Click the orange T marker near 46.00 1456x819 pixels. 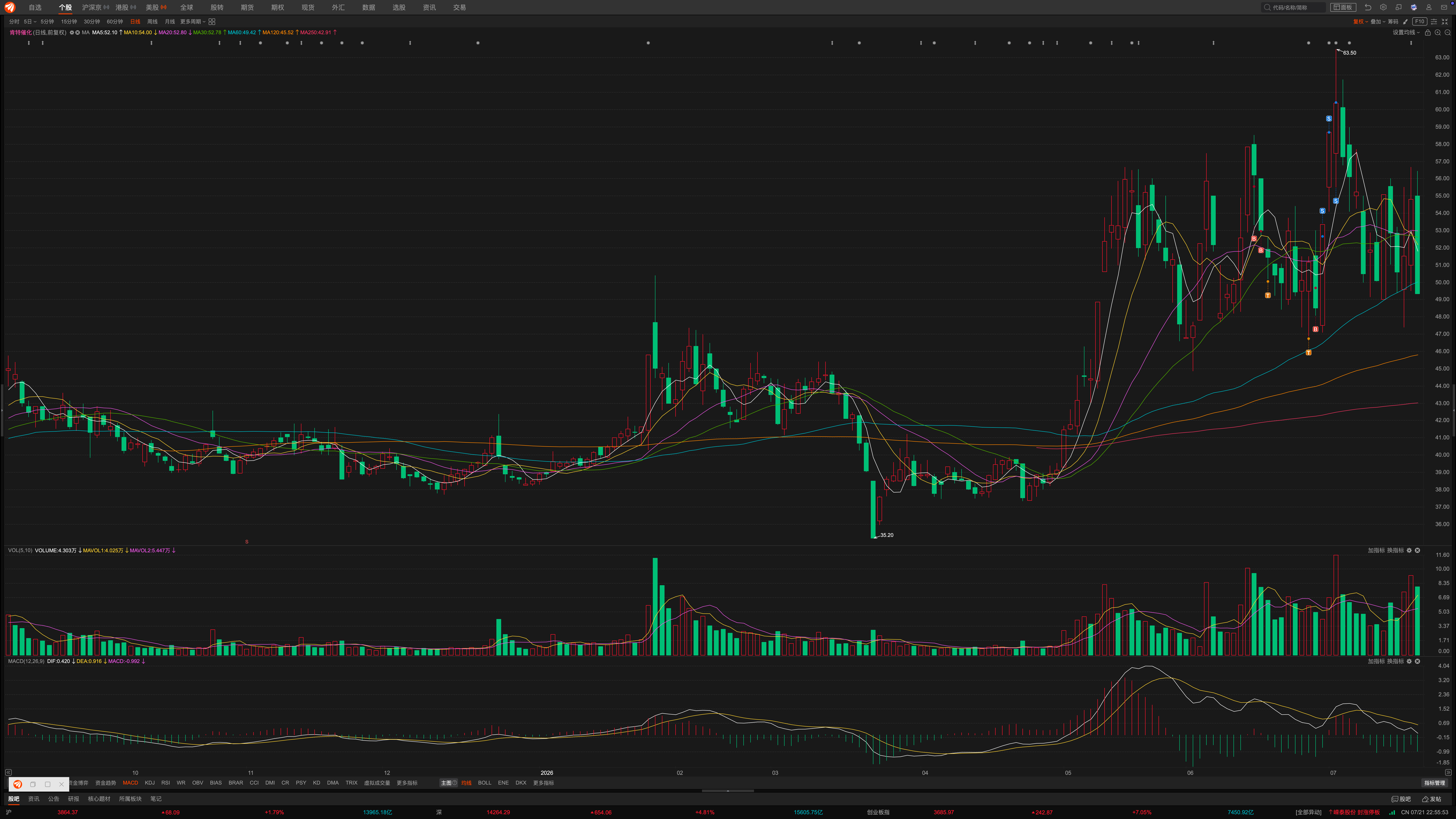1308,353
